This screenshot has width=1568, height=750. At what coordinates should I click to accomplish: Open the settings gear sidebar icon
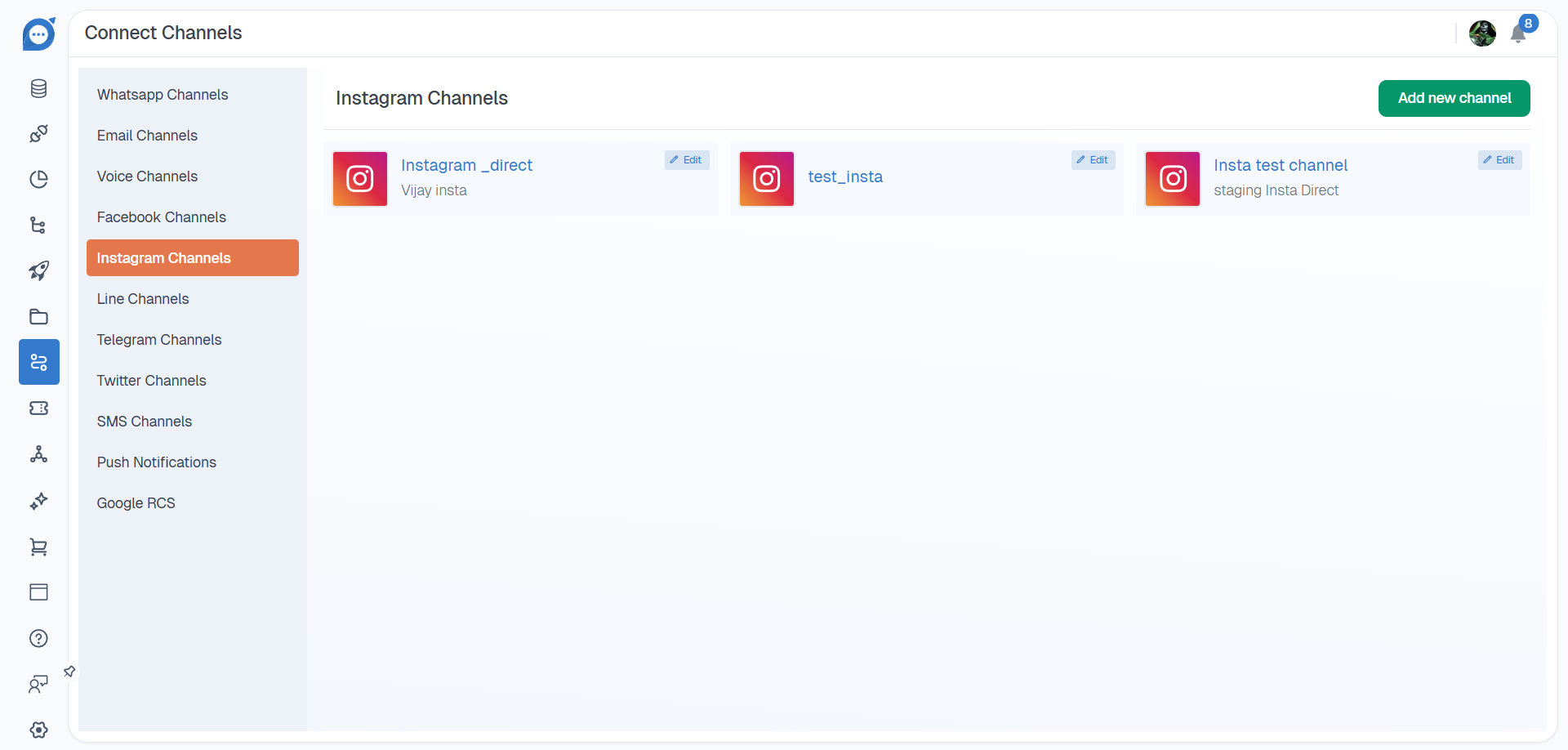(38, 730)
